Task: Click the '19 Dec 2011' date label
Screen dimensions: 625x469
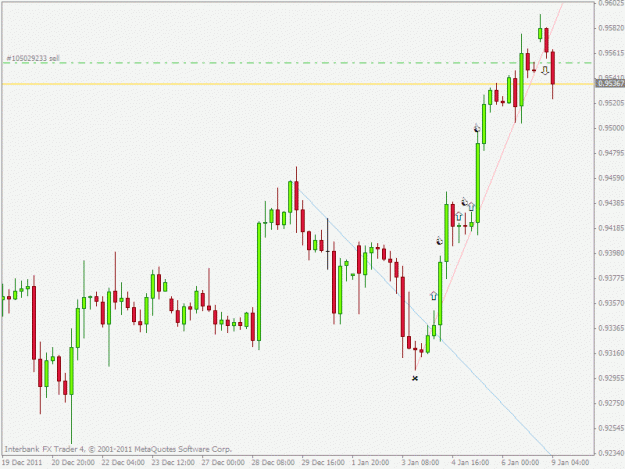Action: [x=22, y=462]
